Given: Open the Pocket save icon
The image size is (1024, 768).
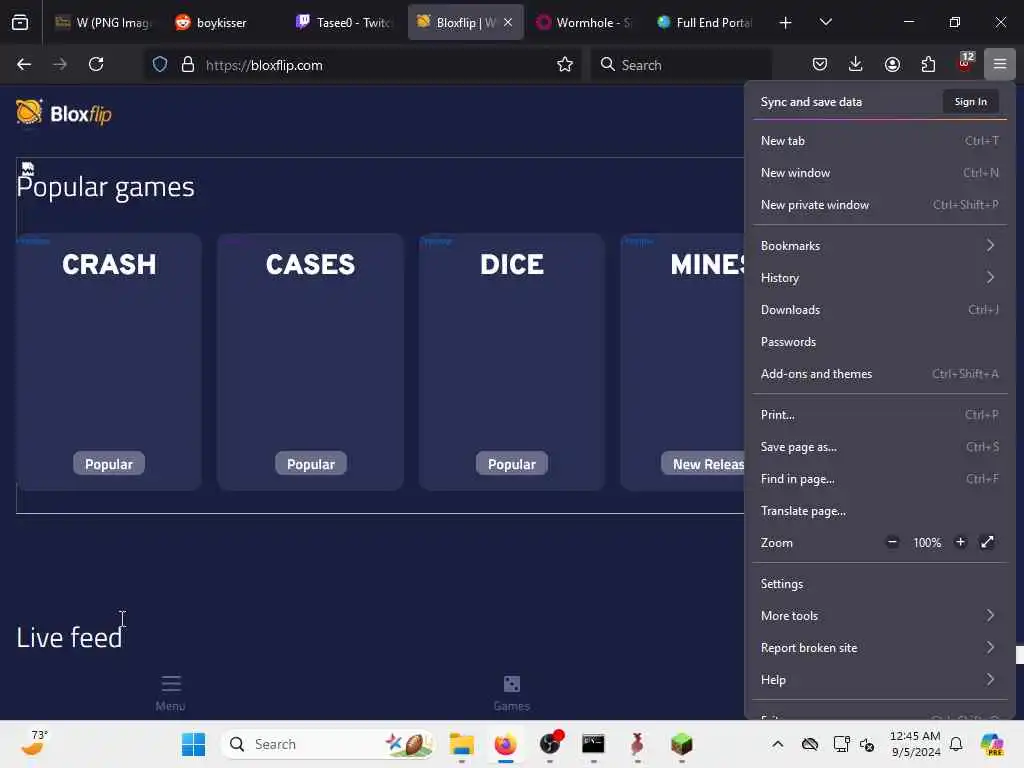Looking at the screenshot, I should tap(820, 64).
